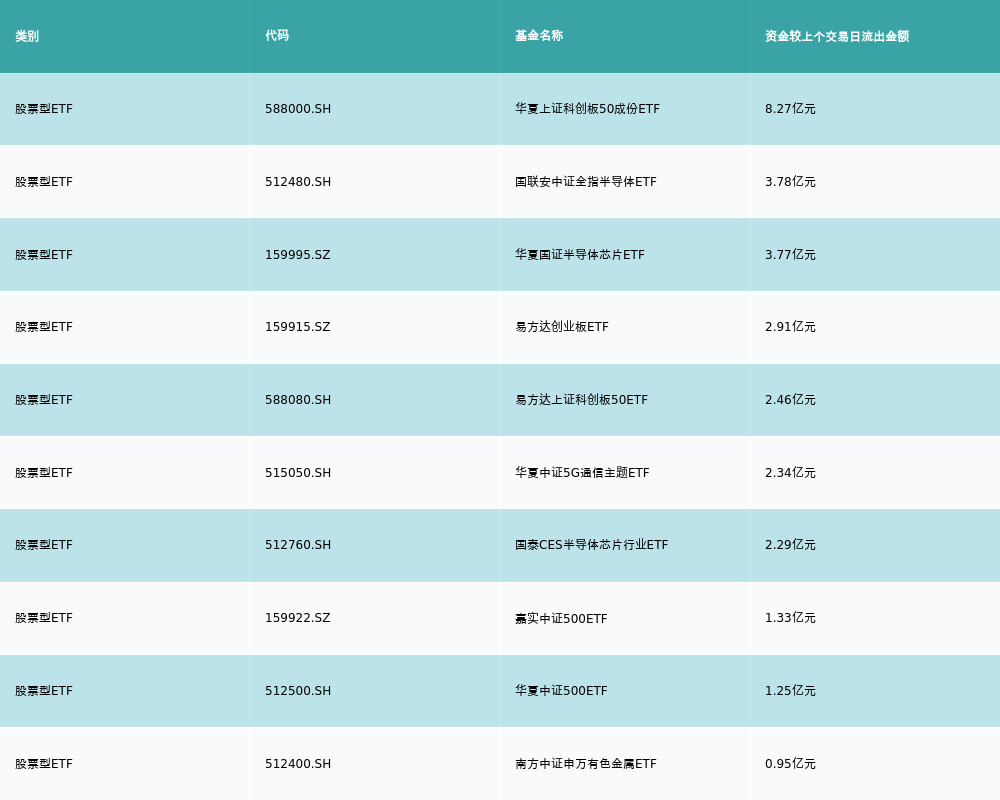Viewport: 1000px width, 800px height.
Task: Click 股票型ETF in the 588080.SH row
Action: pos(44,400)
